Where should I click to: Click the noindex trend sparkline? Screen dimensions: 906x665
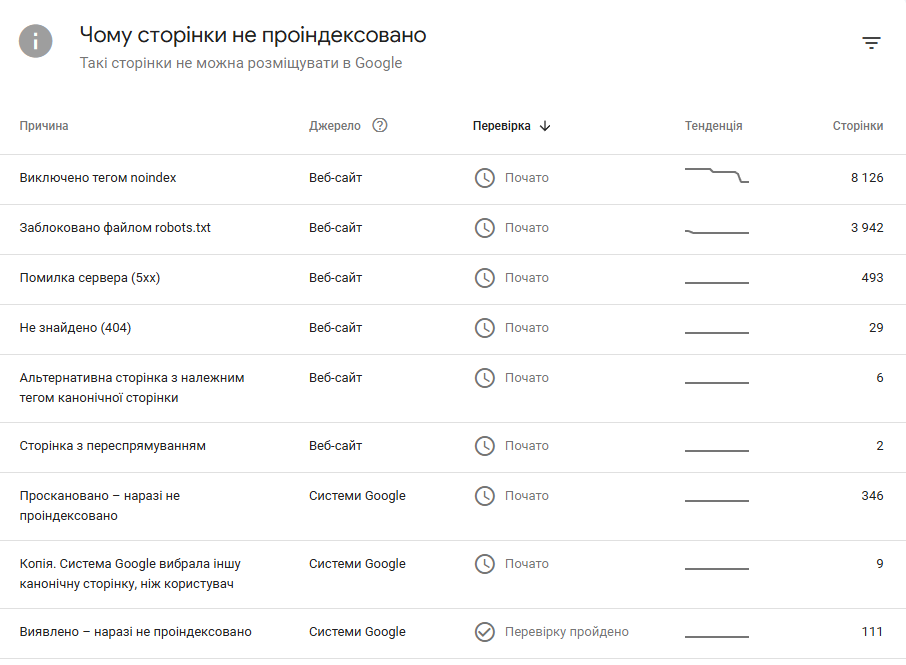click(716, 176)
